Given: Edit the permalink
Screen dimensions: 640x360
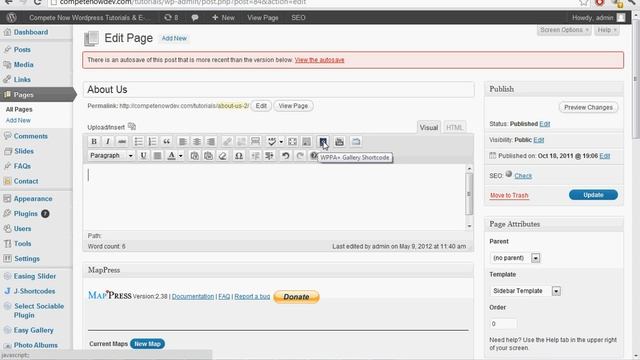Looking at the screenshot, I should point(261,106).
